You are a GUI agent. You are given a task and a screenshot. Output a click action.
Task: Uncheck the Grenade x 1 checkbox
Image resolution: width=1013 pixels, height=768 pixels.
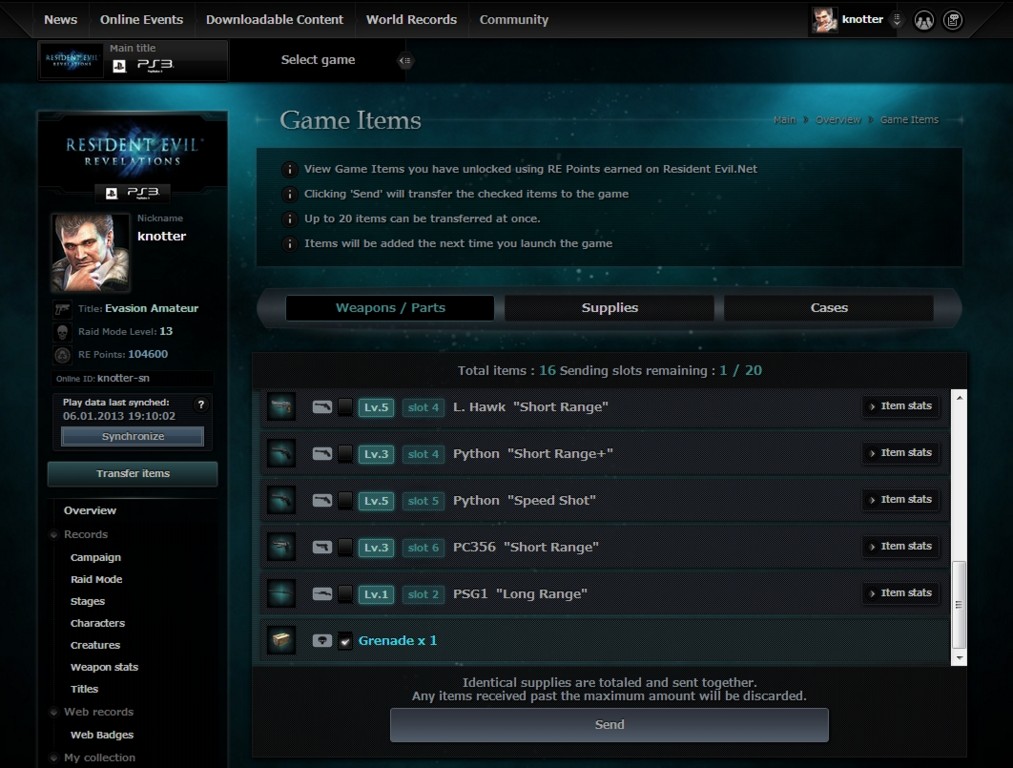[346, 641]
